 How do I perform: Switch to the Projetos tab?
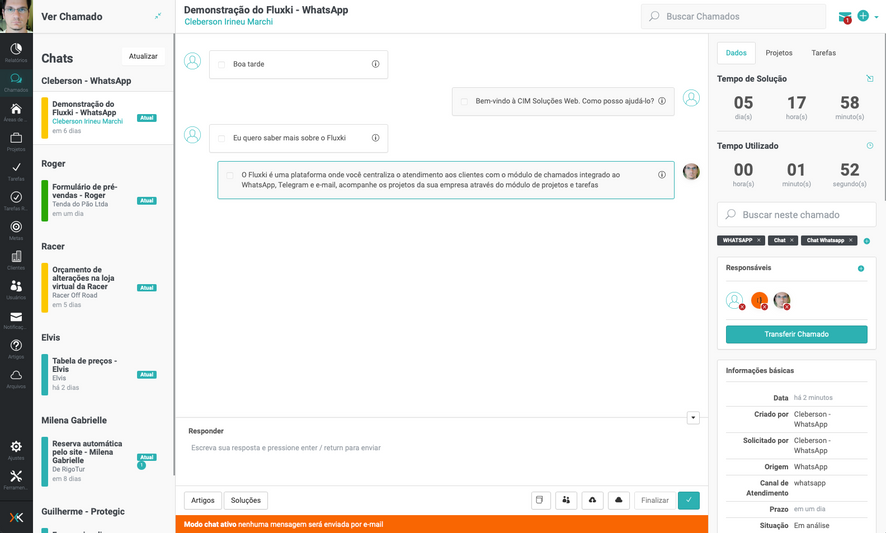point(779,53)
